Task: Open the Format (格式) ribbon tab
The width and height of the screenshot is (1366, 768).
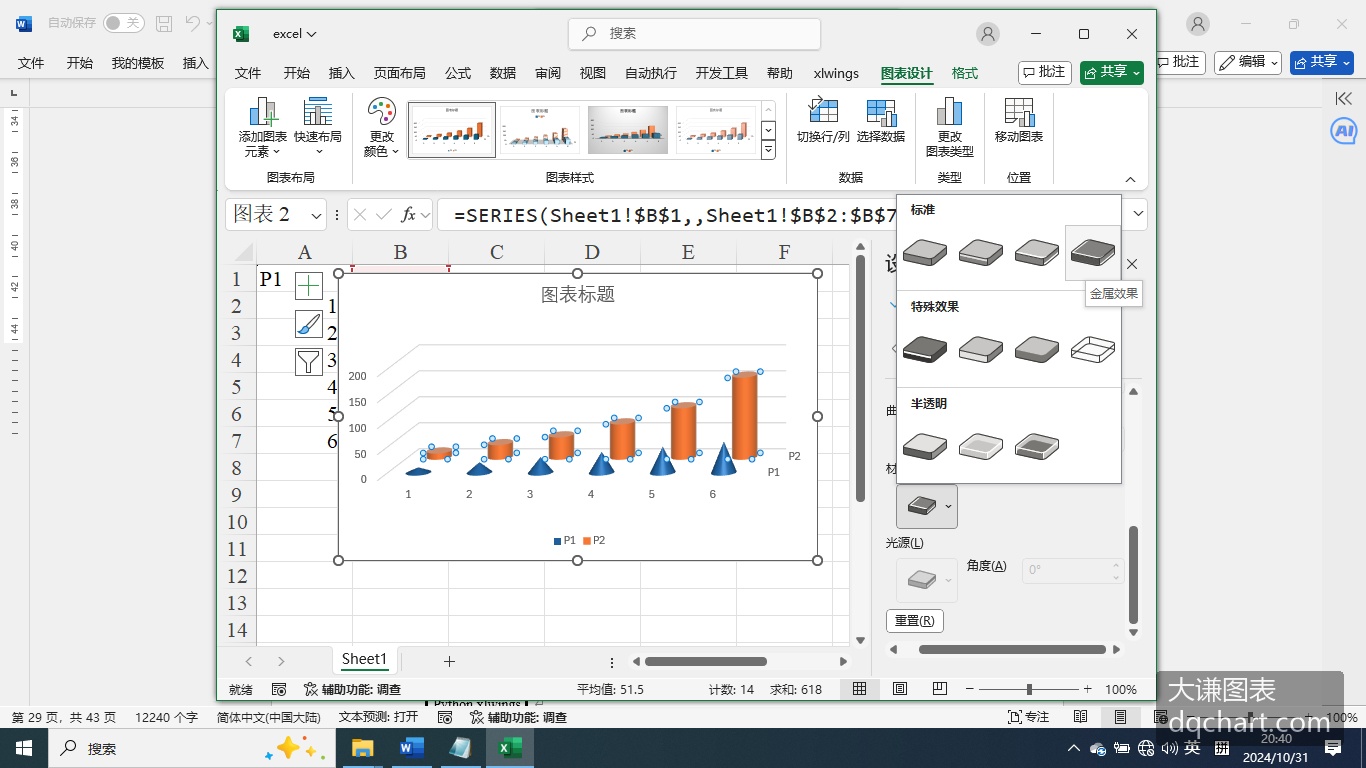Action: coord(965,73)
